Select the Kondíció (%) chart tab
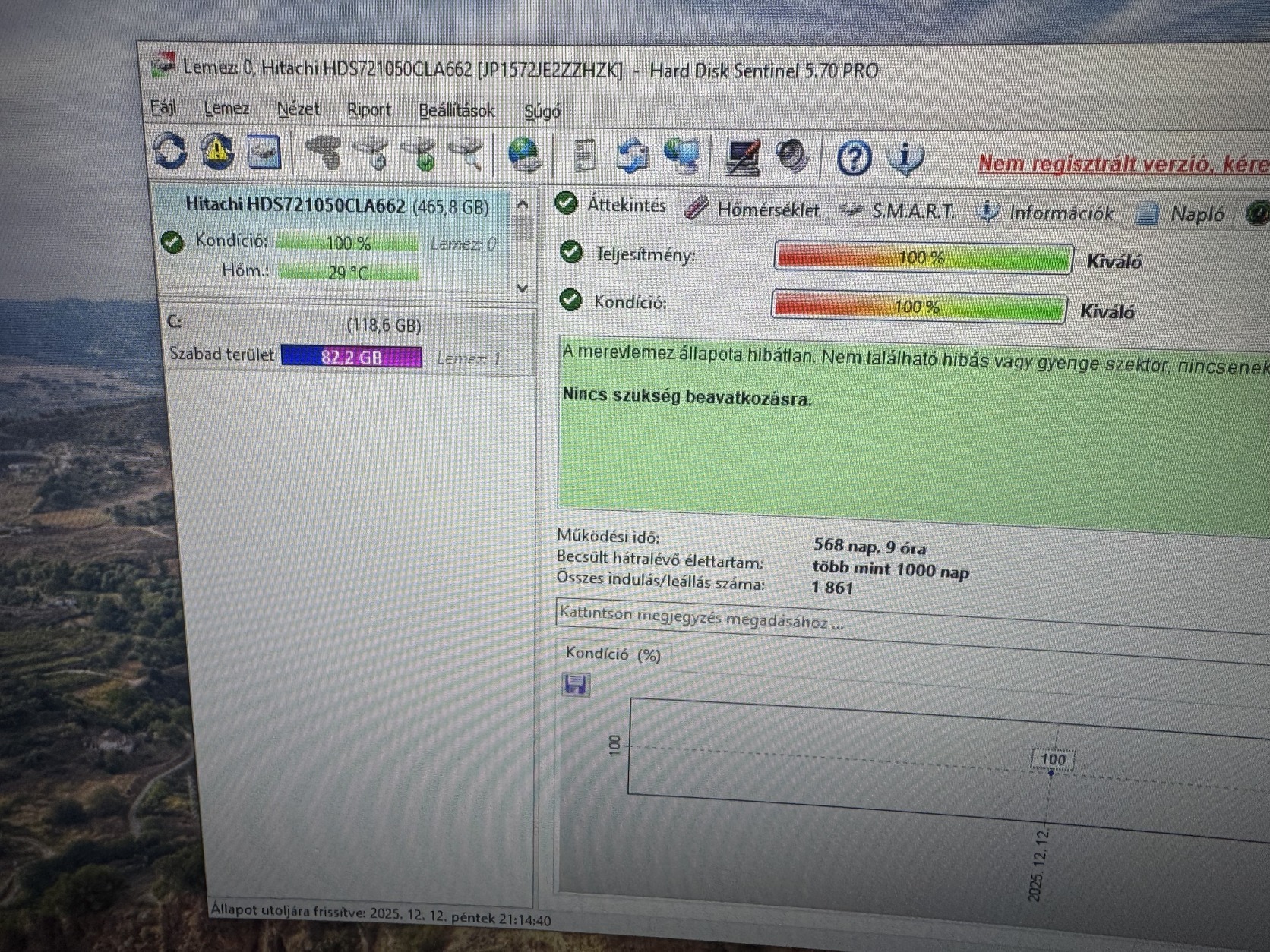Screen dimensions: 1270x952 click(x=613, y=654)
